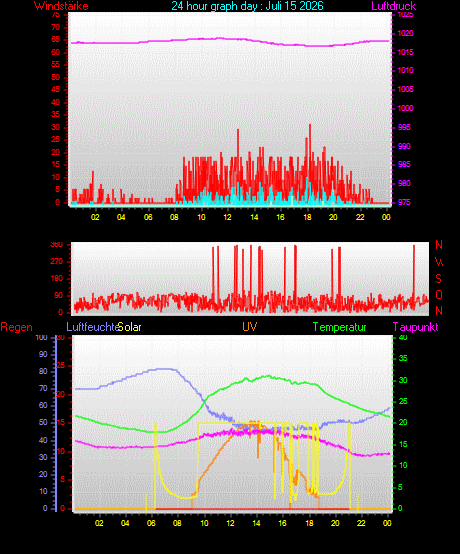Click the red "90" wind direction axis value
The height and width of the screenshot is (554, 460).
(x=58, y=295)
